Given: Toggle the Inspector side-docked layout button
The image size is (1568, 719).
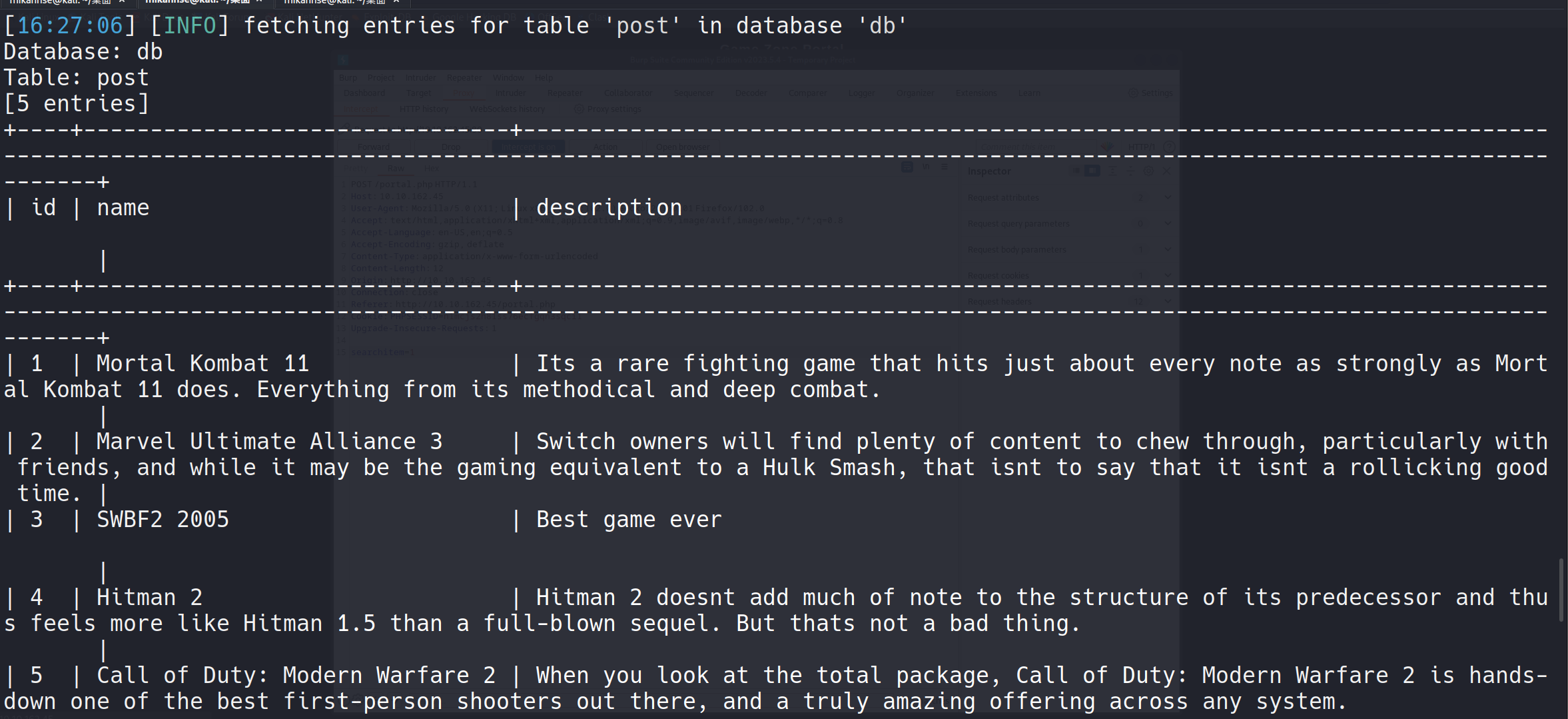Looking at the screenshot, I should click(1092, 171).
